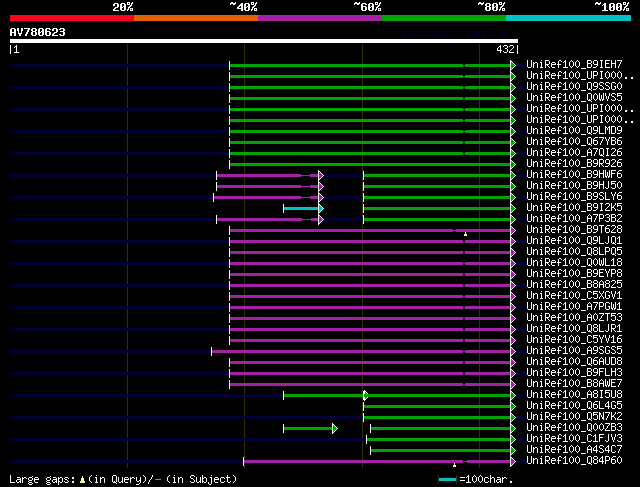
Task: Click the green arrowhead beside UniRef100_B9IEH7
Action: (513, 65)
